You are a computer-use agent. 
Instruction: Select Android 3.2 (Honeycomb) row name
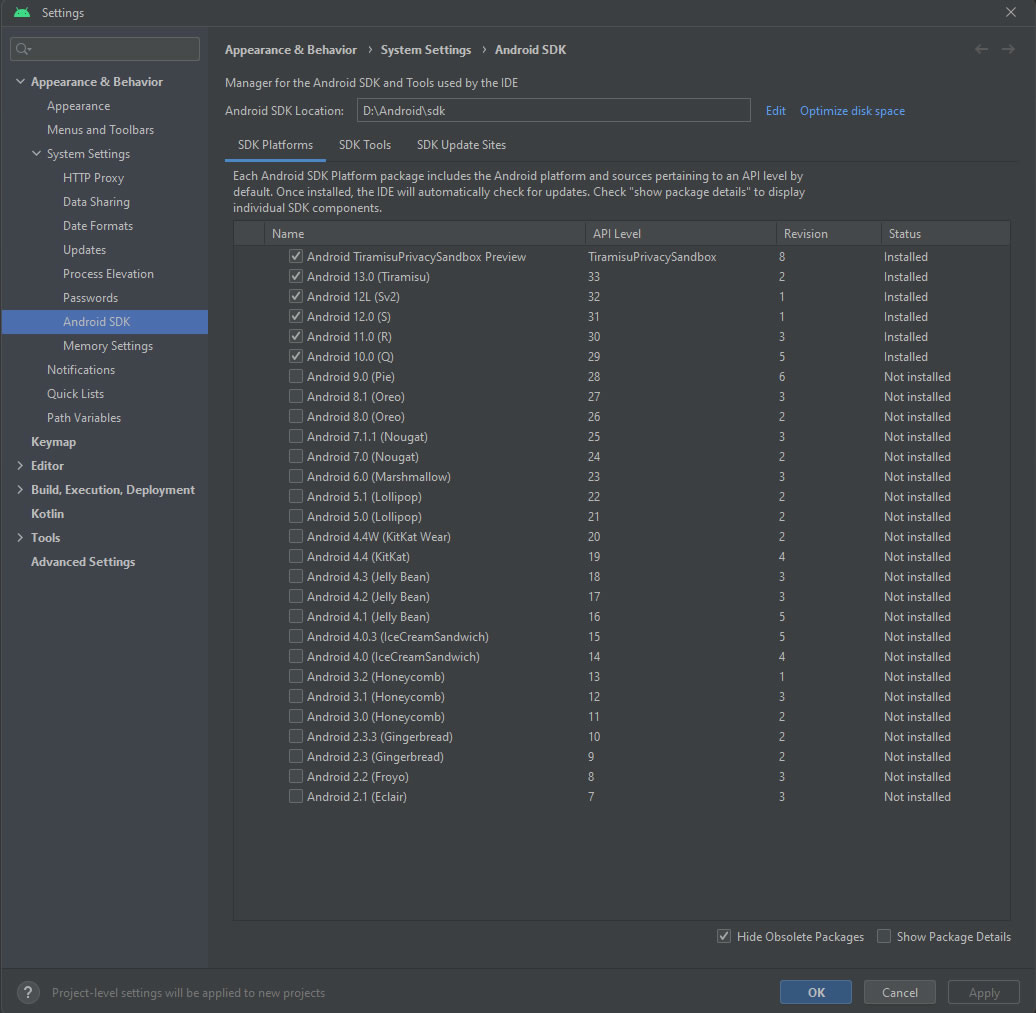point(376,677)
